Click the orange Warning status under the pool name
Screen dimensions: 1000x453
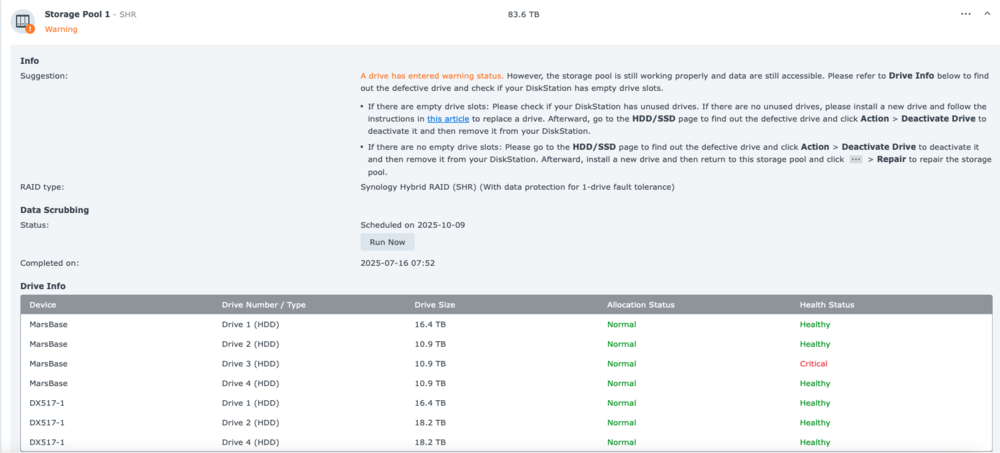click(x=61, y=29)
